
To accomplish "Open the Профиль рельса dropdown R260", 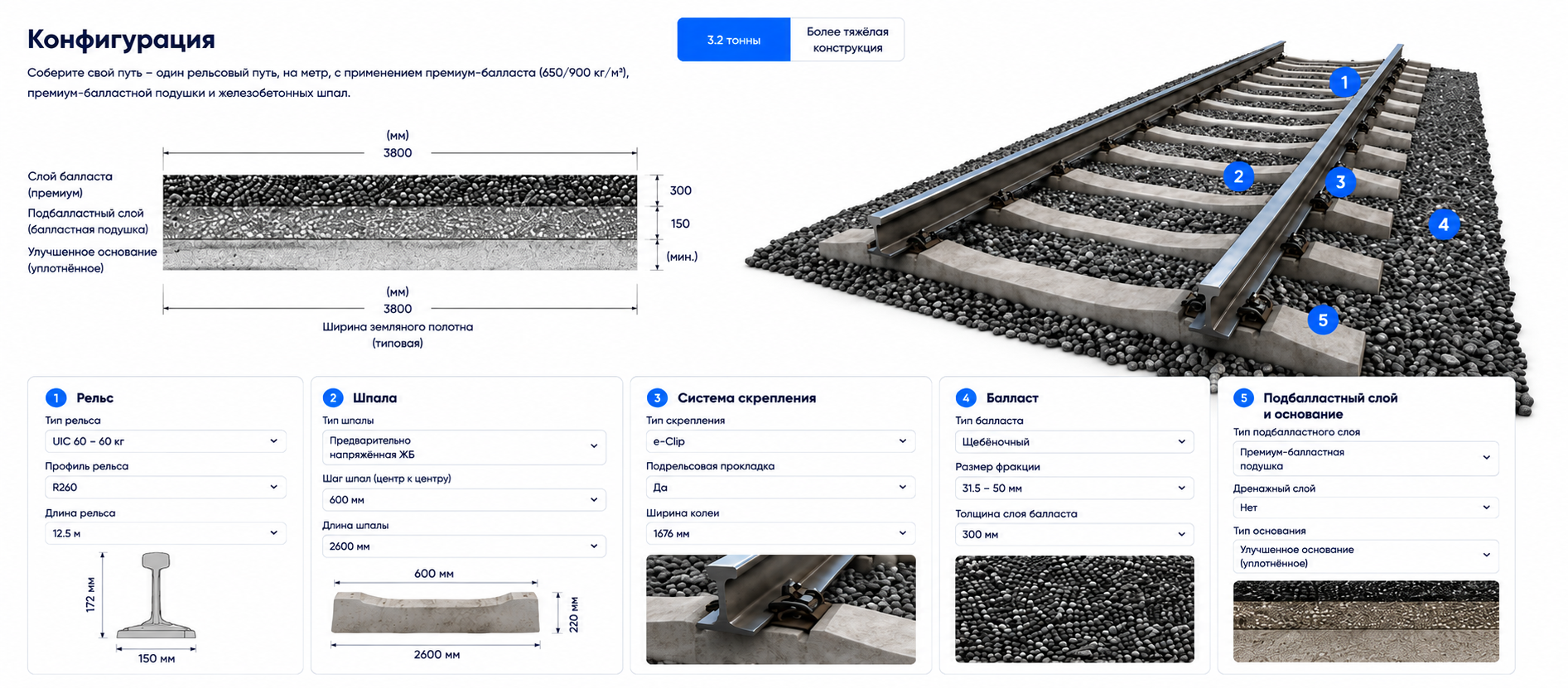I will point(166,488).
